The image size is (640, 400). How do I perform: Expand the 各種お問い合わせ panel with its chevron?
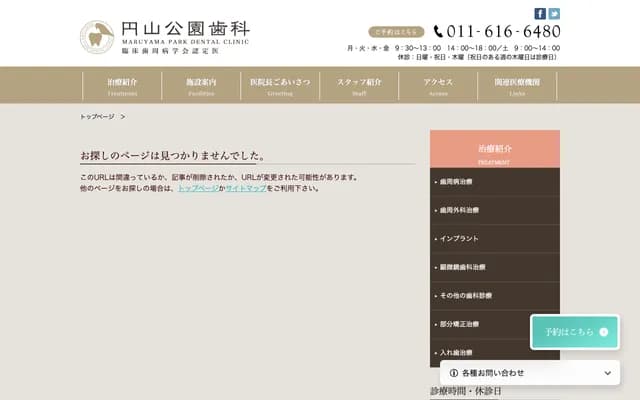click(x=607, y=373)
